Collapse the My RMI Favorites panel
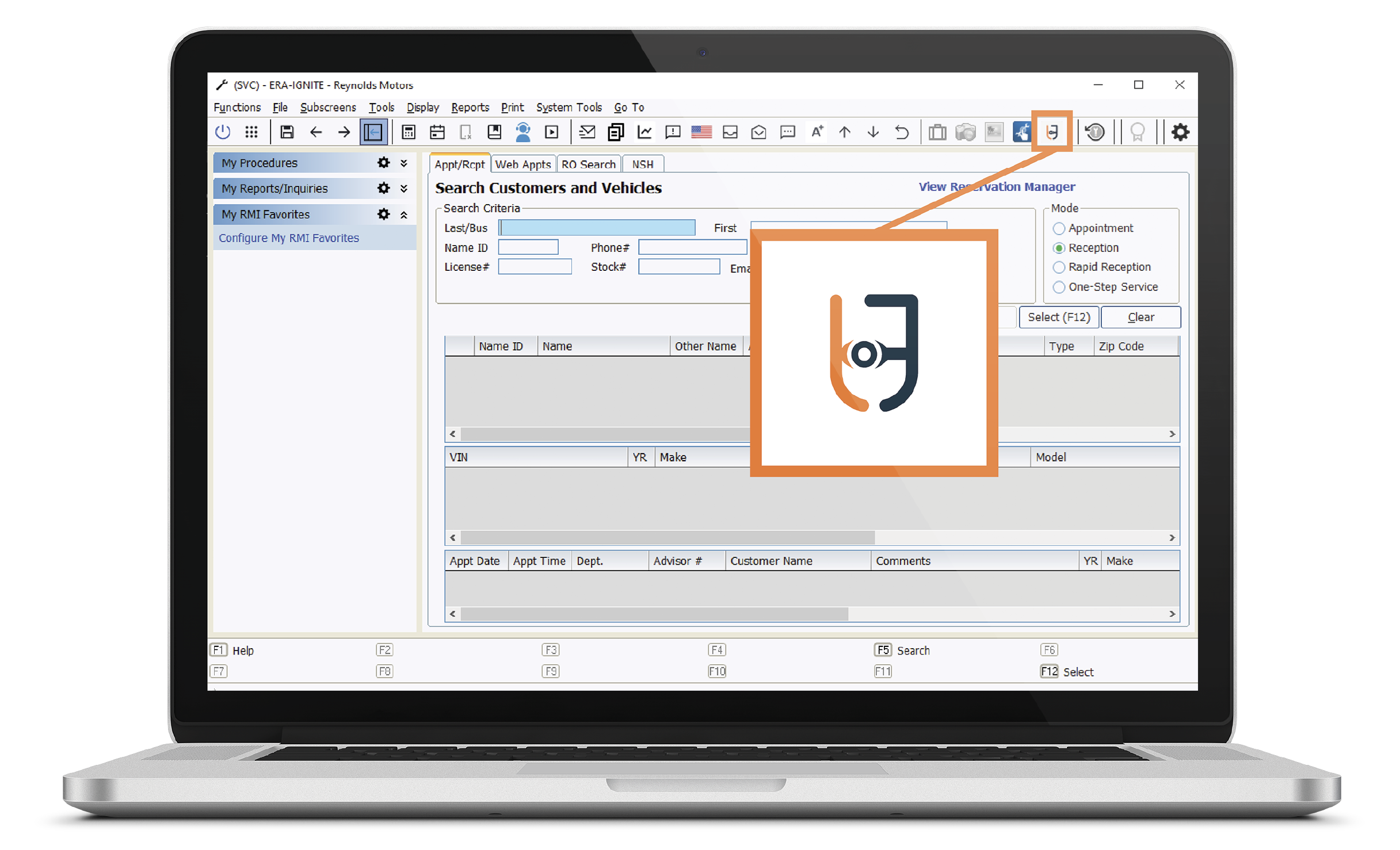Screen dimensions: 1400x850 [x=404, y=215]
